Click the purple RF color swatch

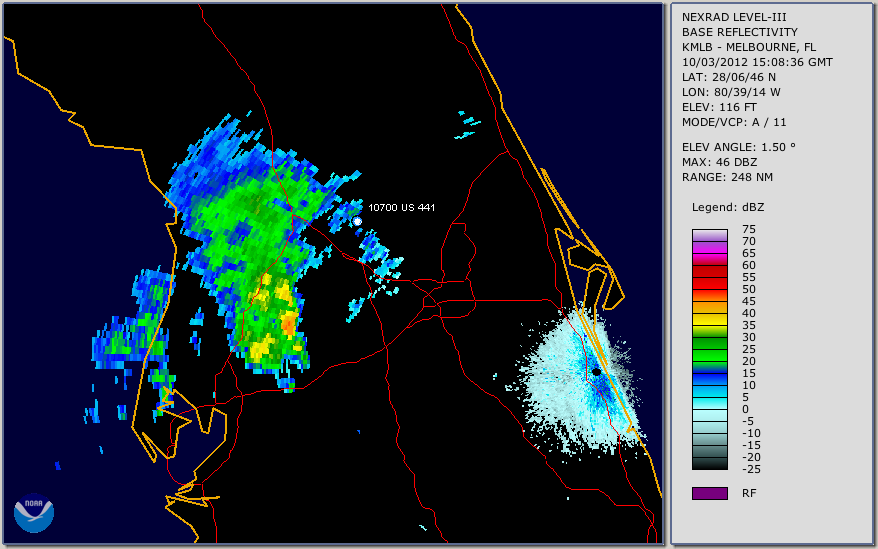(x=709, y=493)
